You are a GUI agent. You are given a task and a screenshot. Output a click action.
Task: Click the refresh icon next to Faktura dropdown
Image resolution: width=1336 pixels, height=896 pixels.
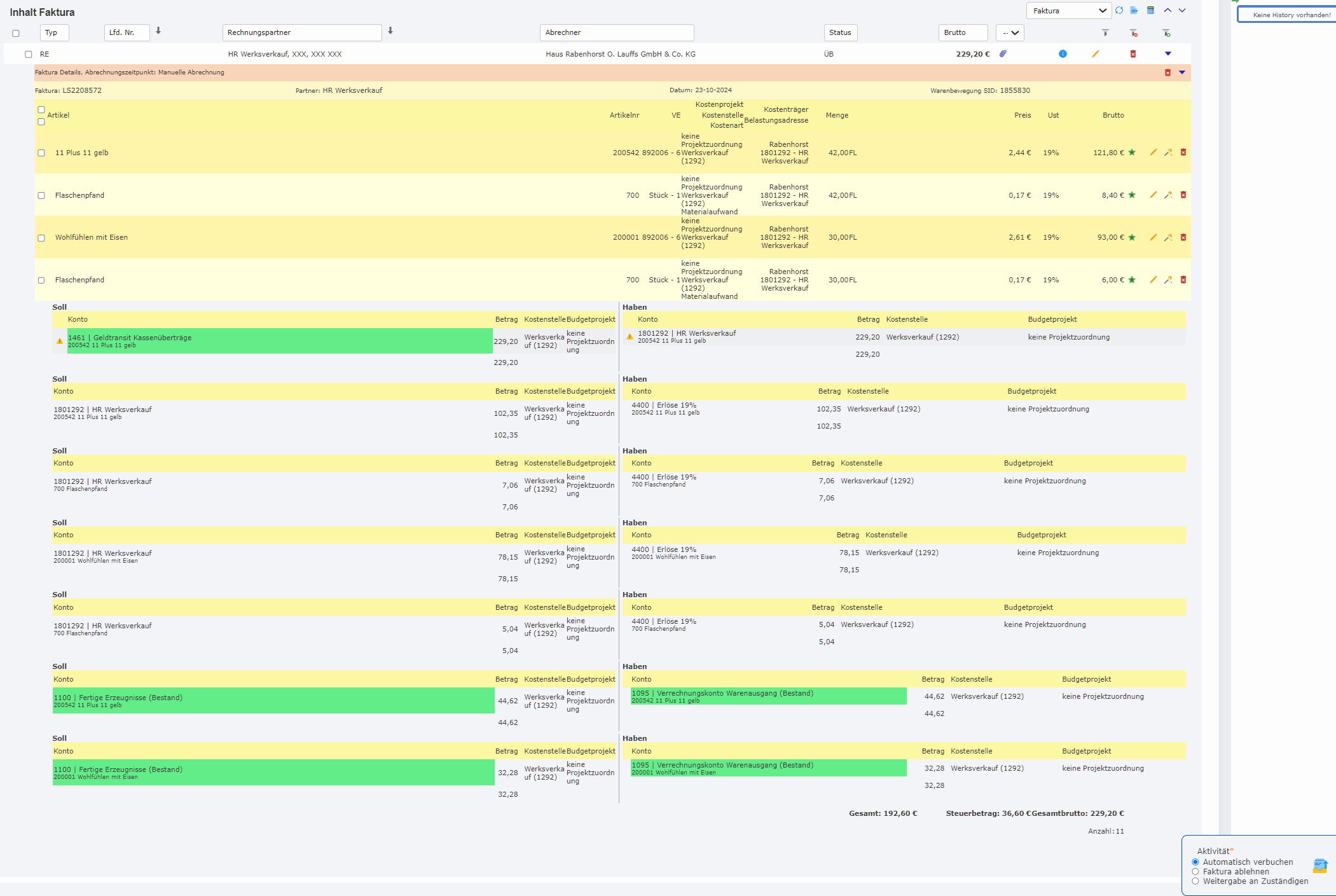tap(1119, 10)
